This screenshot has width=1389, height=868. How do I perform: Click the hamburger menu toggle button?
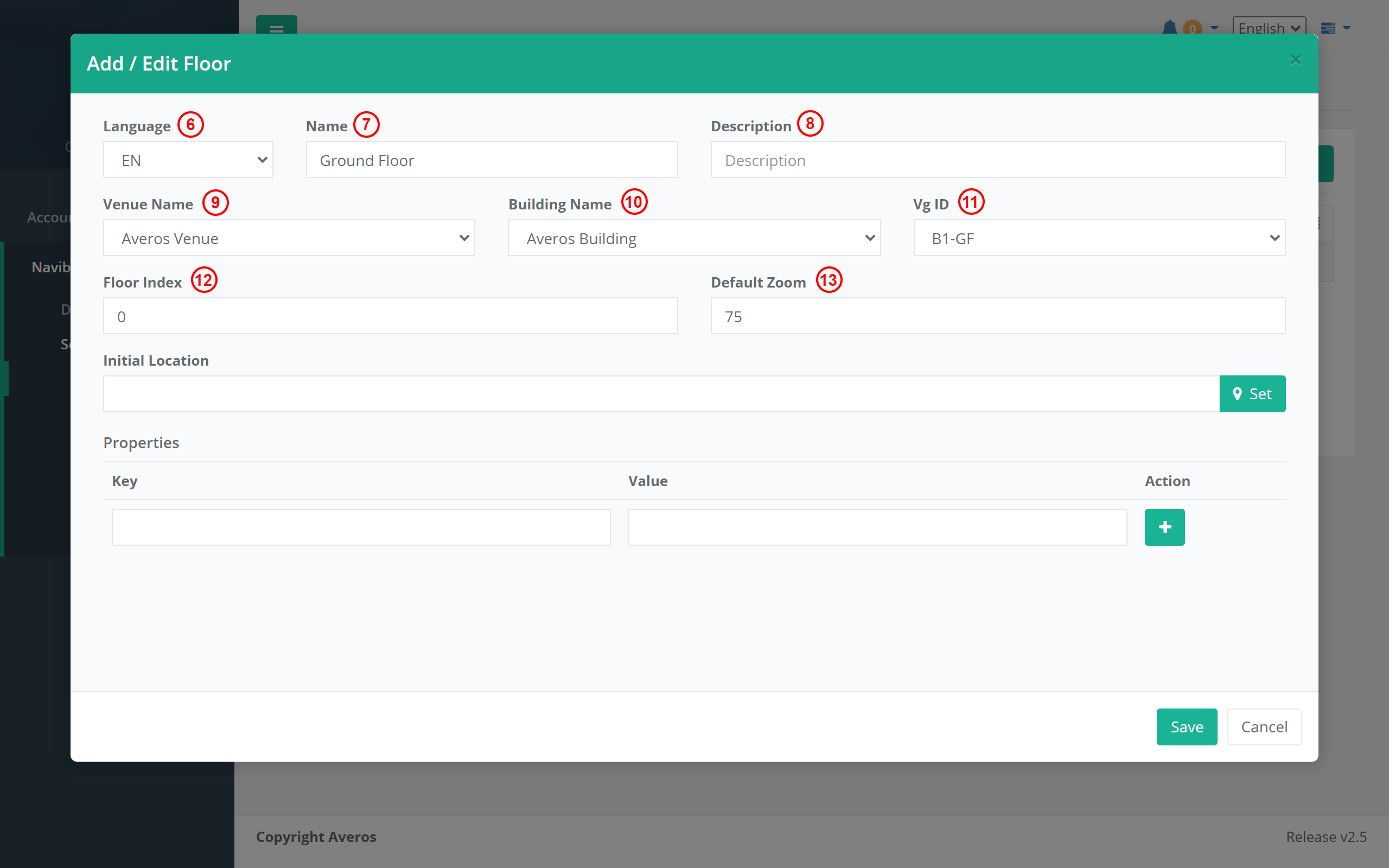(x=276, y=27)
